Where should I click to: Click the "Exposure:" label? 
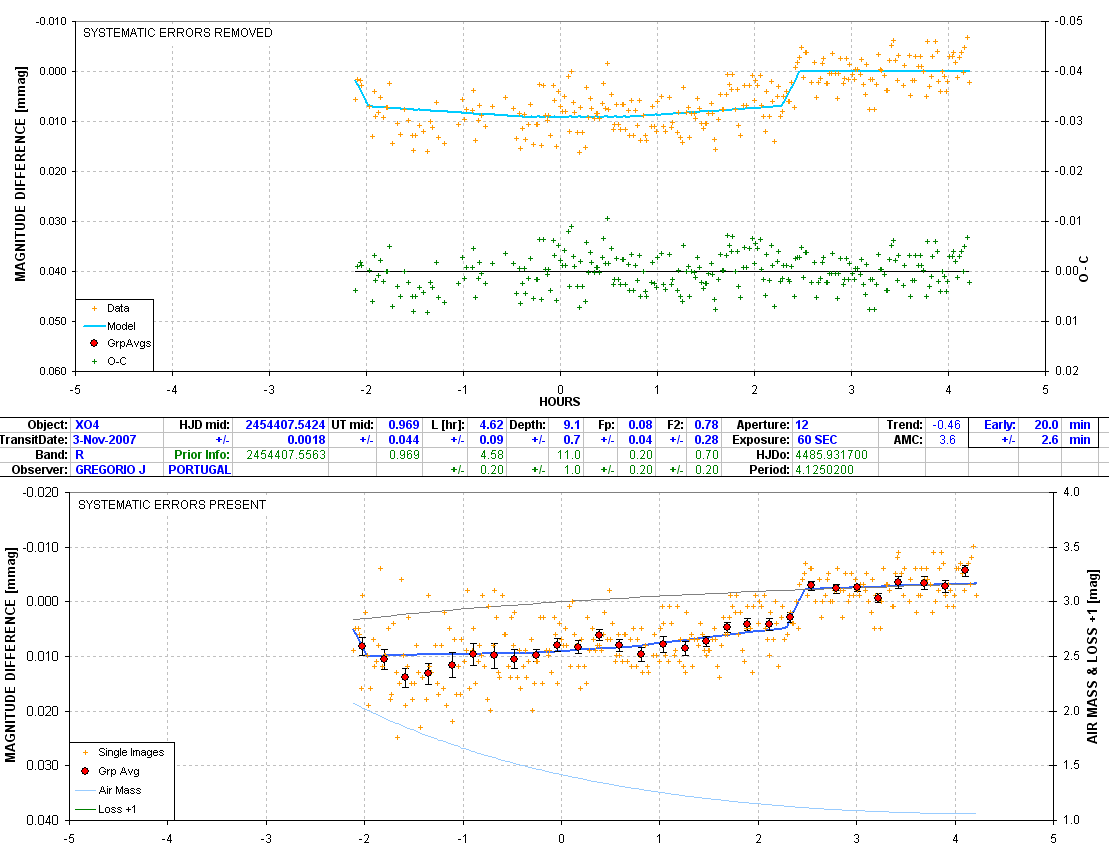click(761, 439)
